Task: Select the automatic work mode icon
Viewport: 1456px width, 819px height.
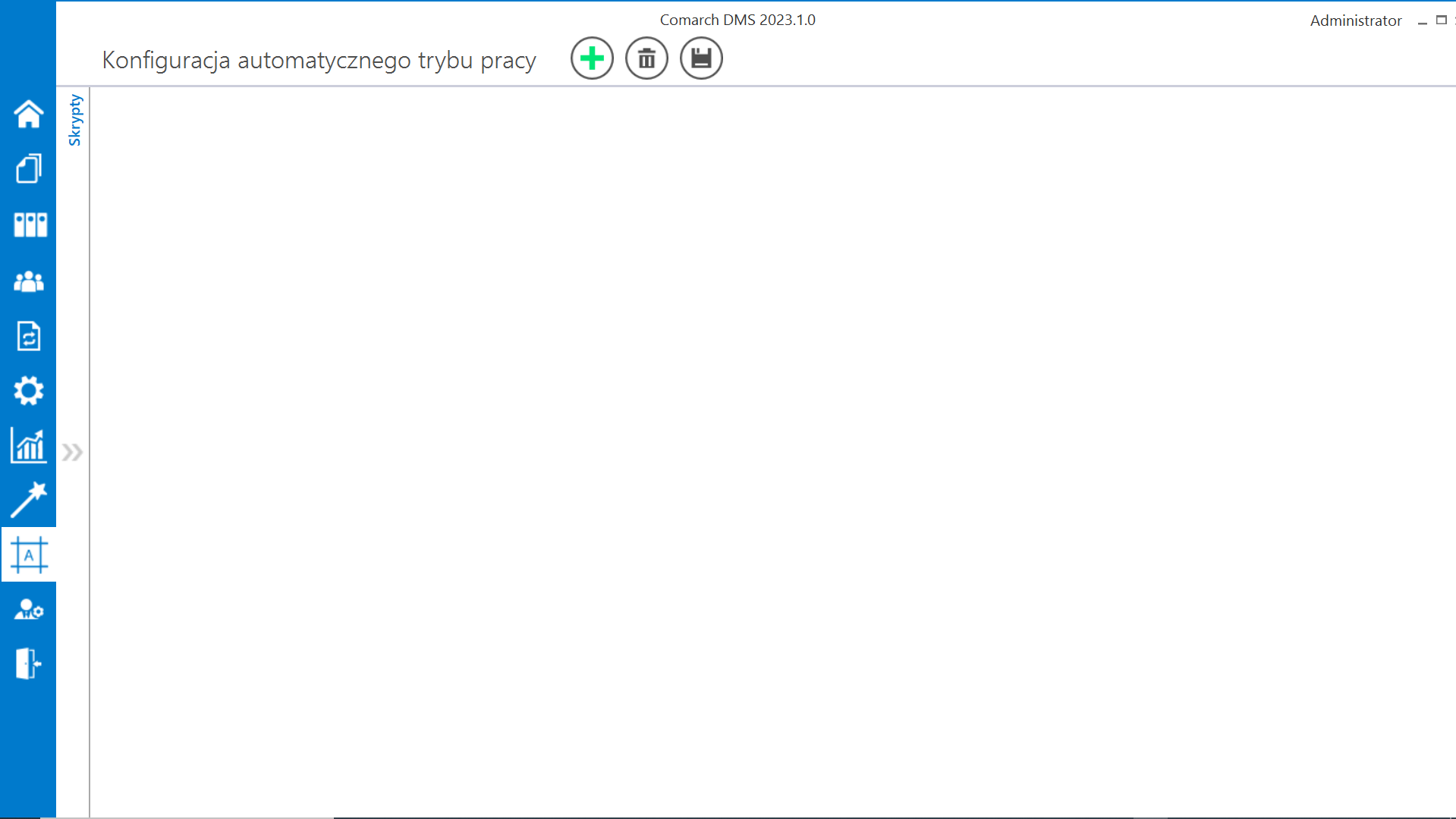Action: (x=29, y=555)
